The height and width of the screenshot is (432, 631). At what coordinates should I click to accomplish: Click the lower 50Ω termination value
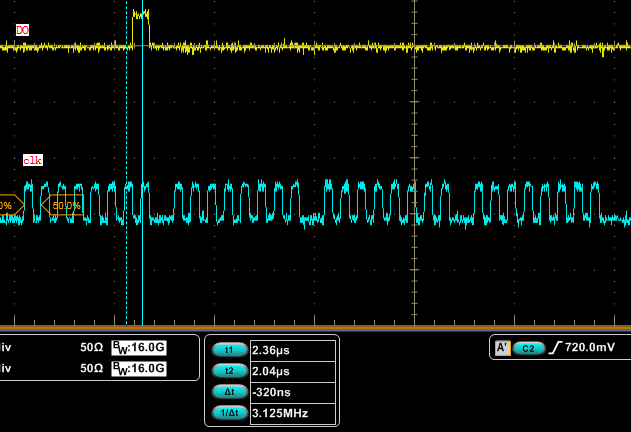click(91, 368)
